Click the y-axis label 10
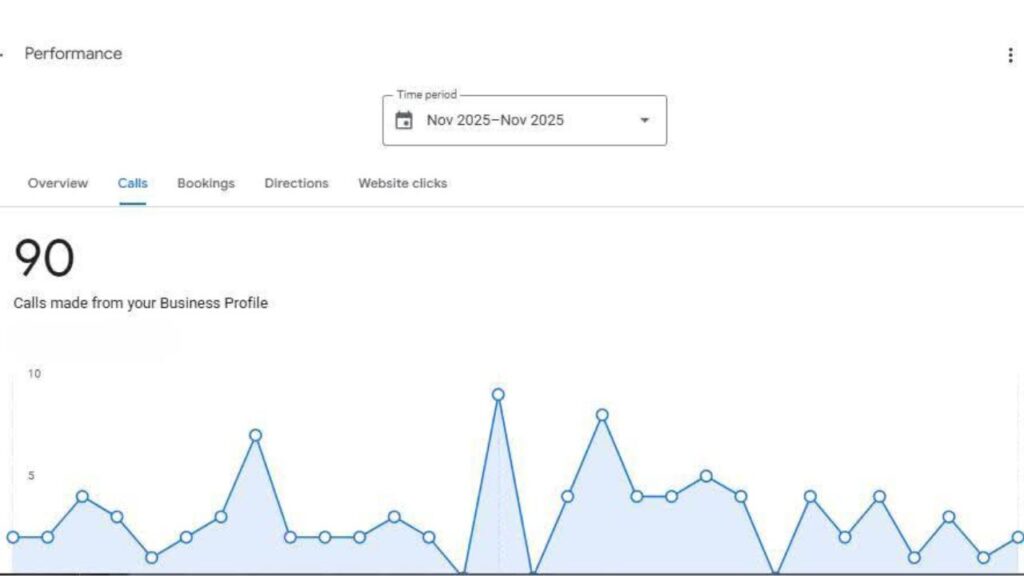Image resolution: width=1024 pixels, height=576 pixels. point(34,374)
